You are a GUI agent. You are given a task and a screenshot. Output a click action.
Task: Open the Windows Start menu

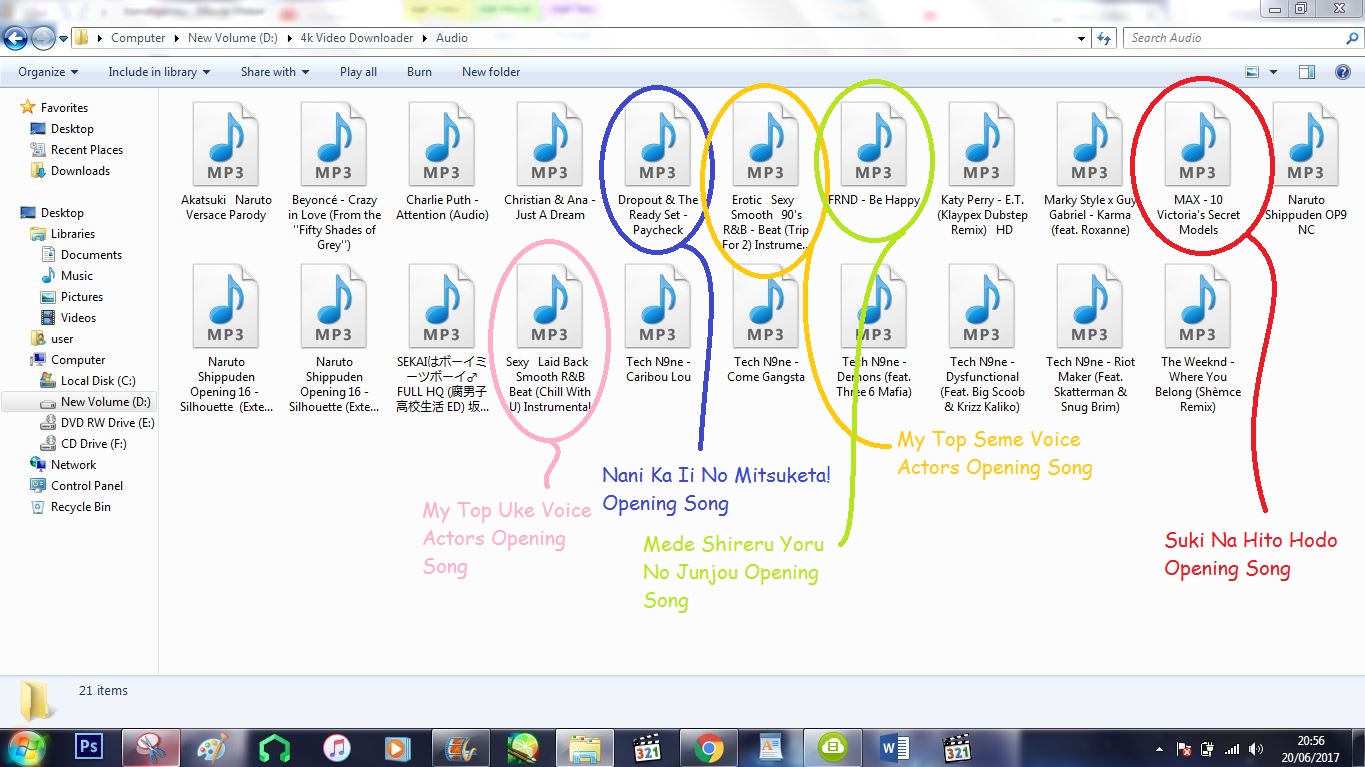point(27,747)
